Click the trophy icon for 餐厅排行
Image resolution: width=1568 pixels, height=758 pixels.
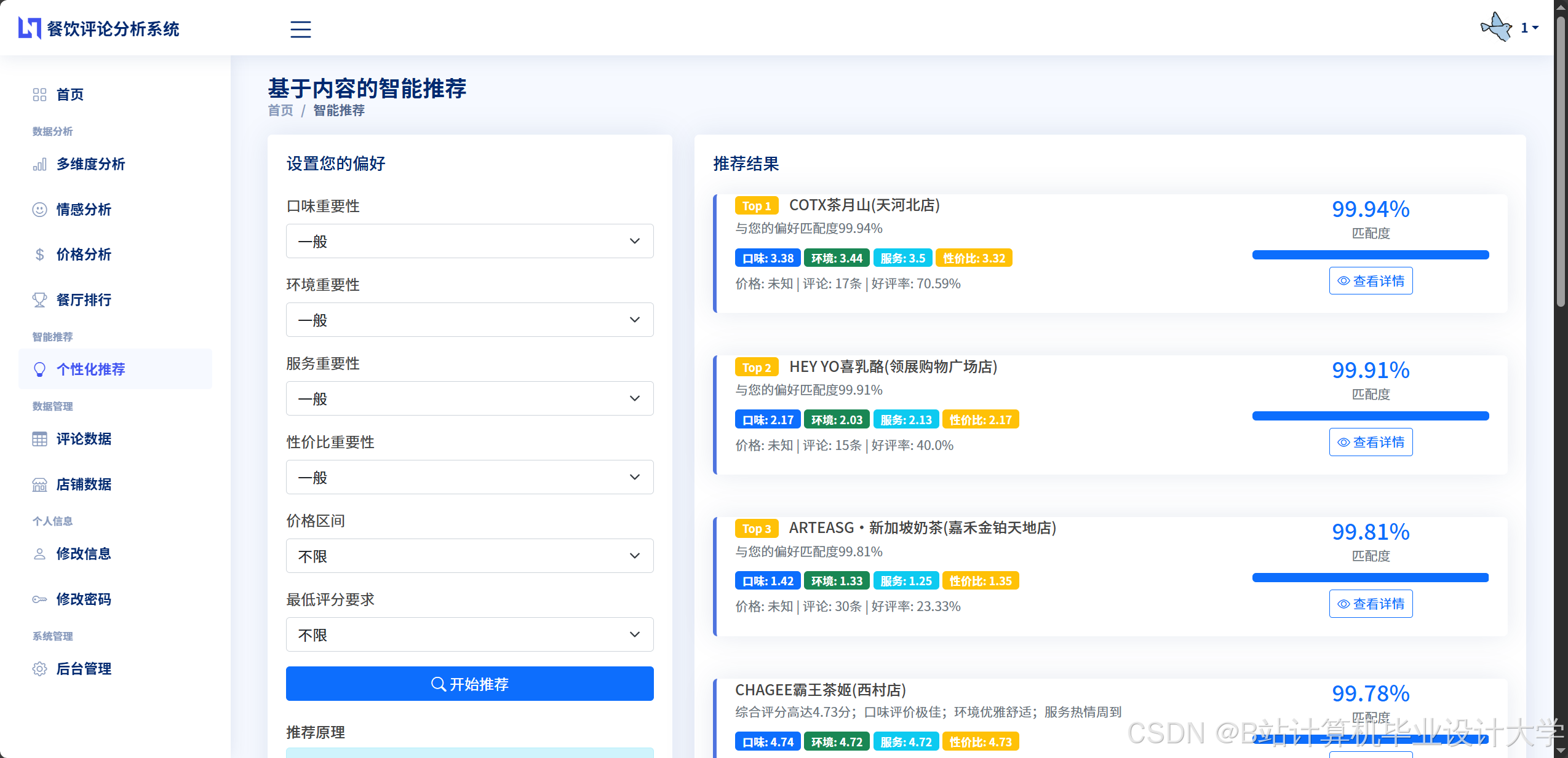[x=39, y=300]
